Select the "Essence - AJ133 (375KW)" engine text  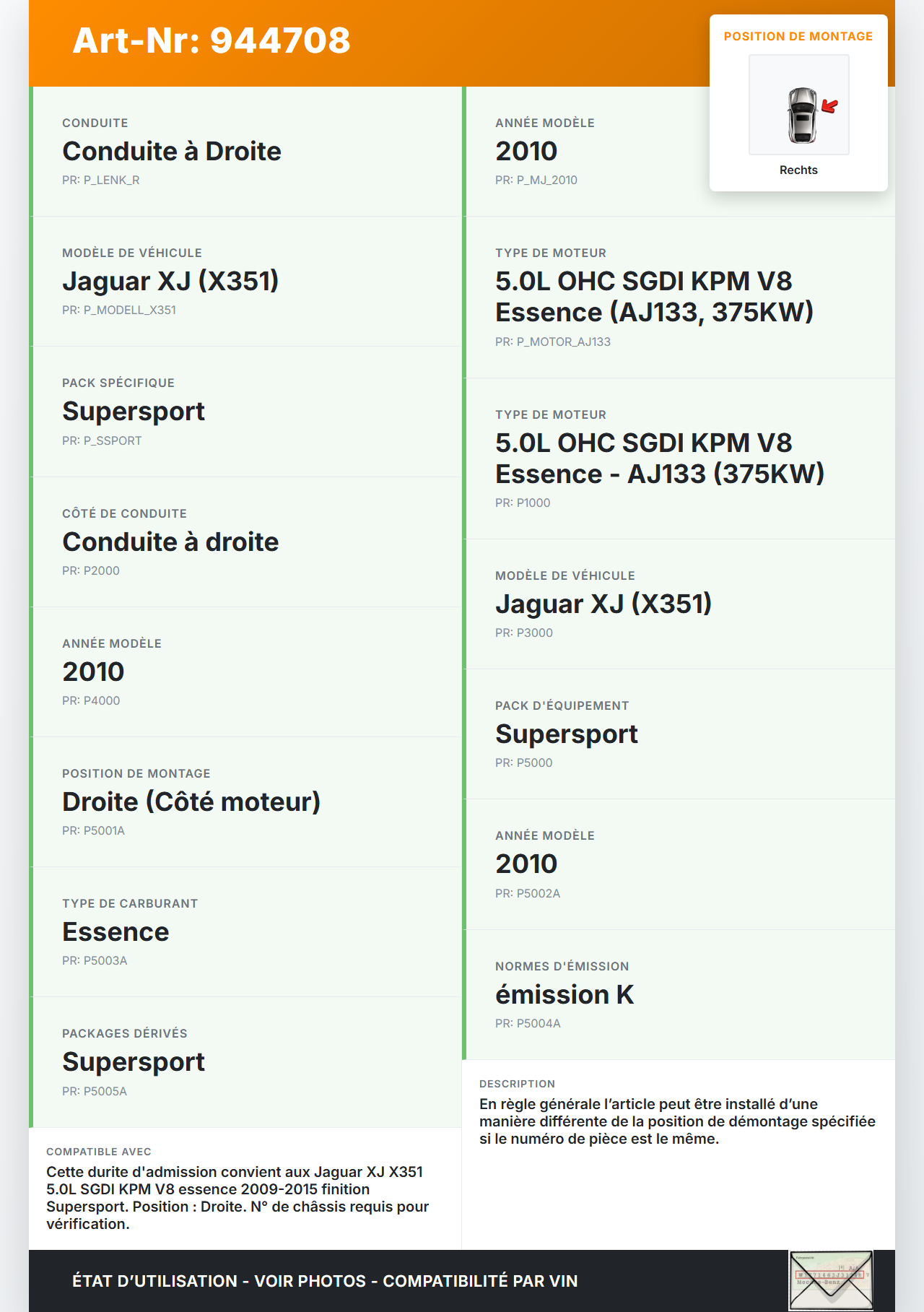(660, 474)
